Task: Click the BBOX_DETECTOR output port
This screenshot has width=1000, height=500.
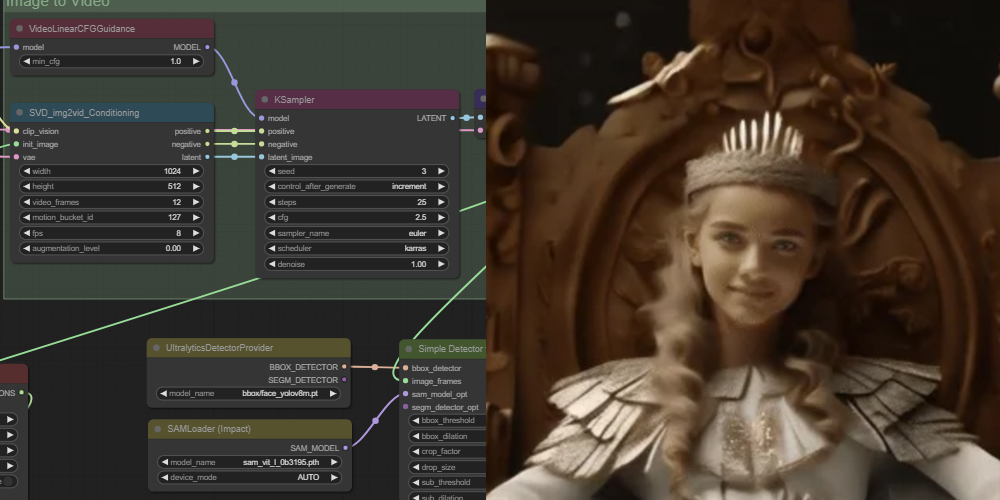Action: pos(344,367)
